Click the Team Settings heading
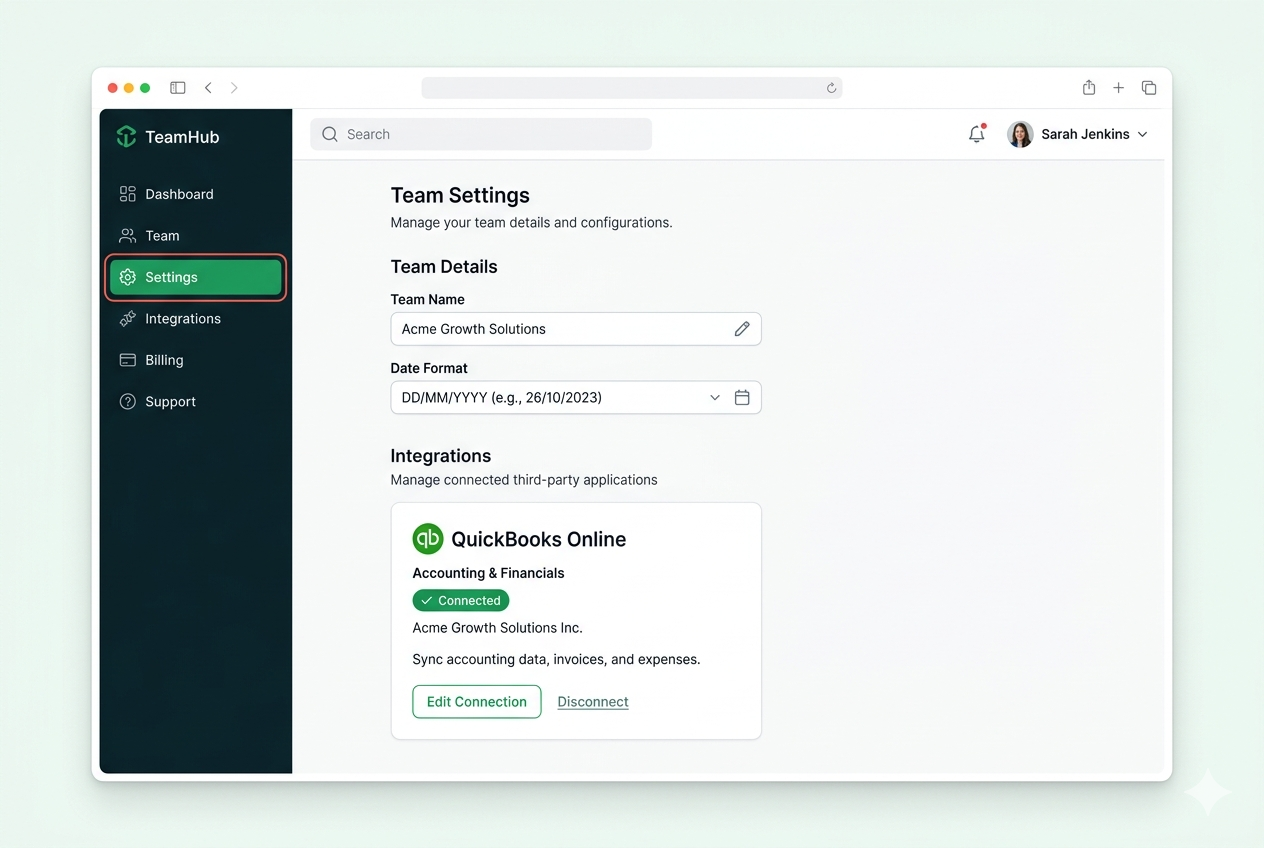1264x848 pixels. pos(460,195)
